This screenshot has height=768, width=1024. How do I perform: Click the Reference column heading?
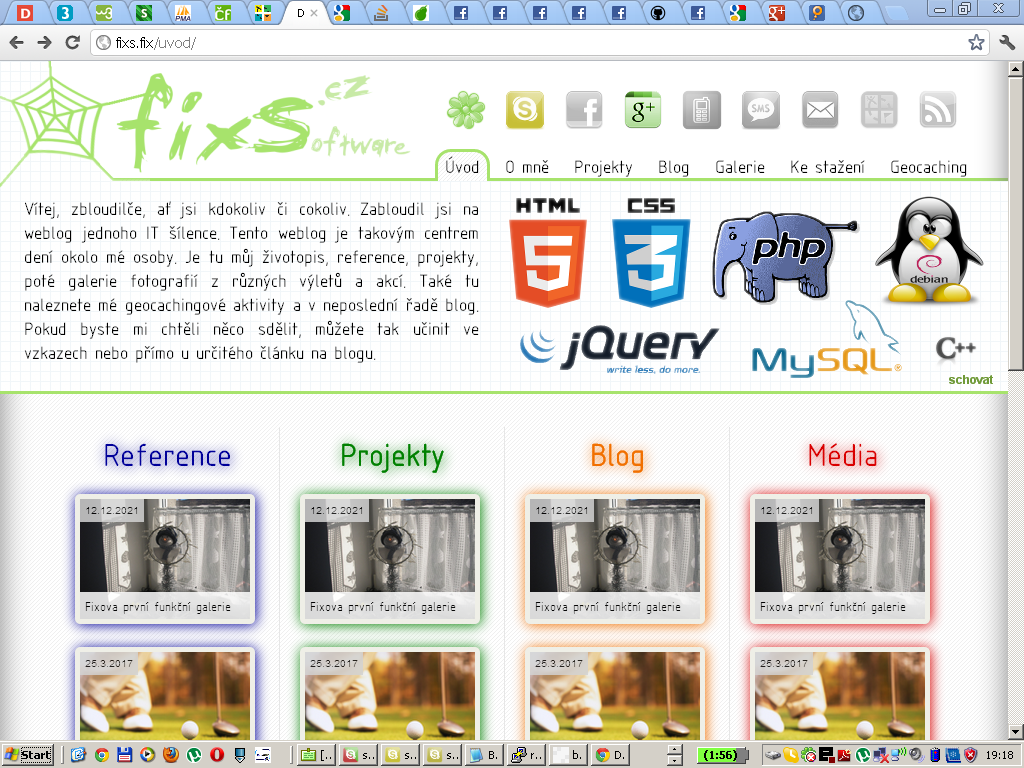pos(167,456)
